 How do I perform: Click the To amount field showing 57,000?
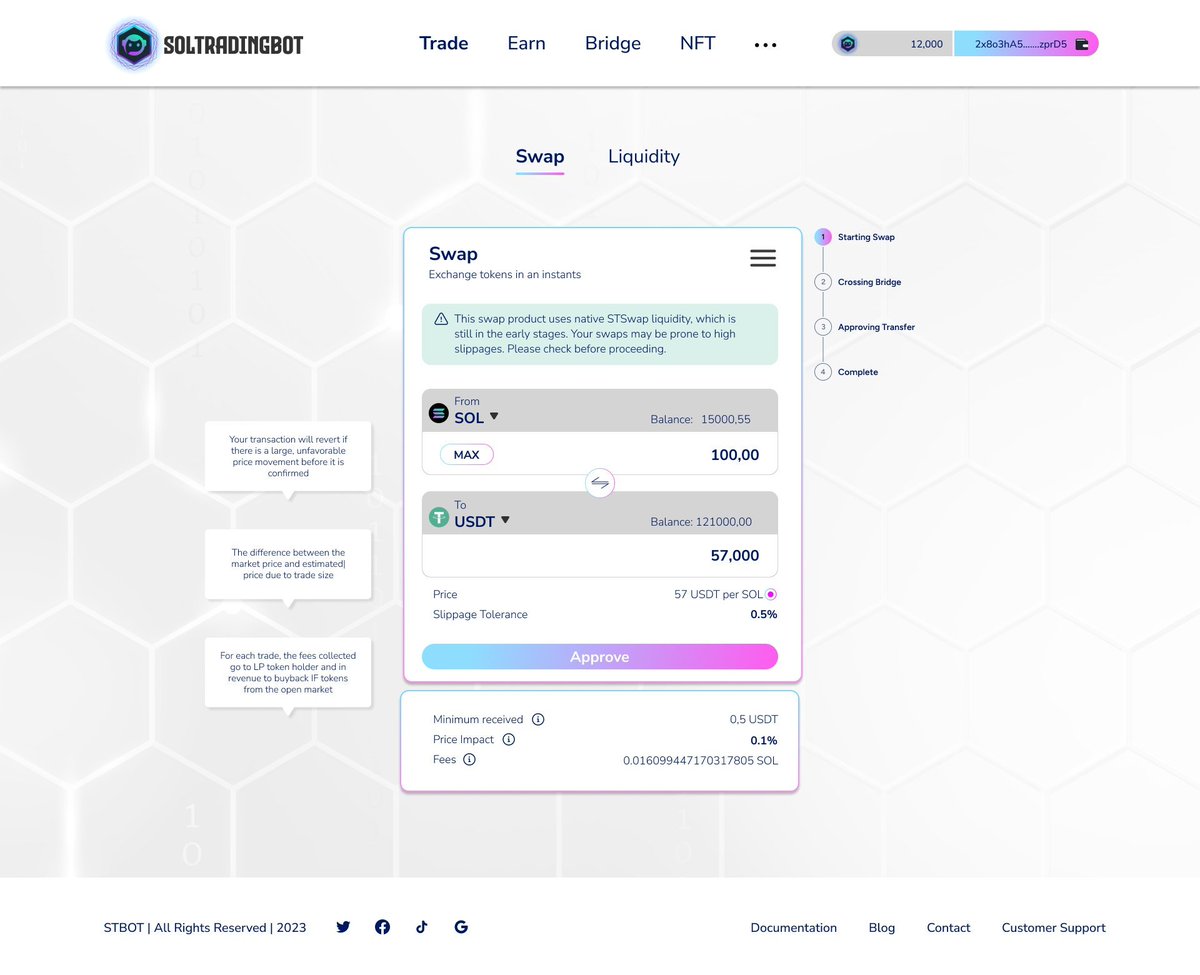(600, 556)
